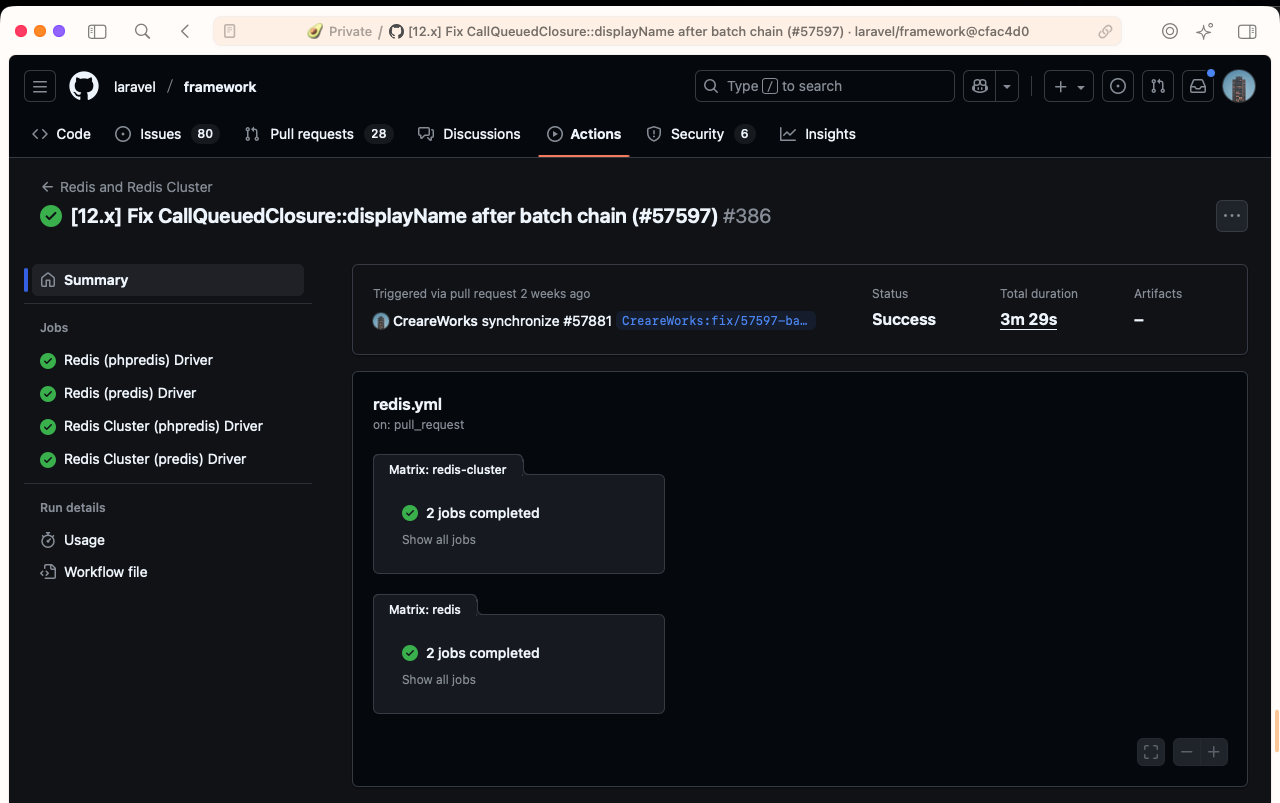Show all jobs in redis matrix
Image resolution: width=1280 pixels, height=803 pixels.
[x=439, y=680]
